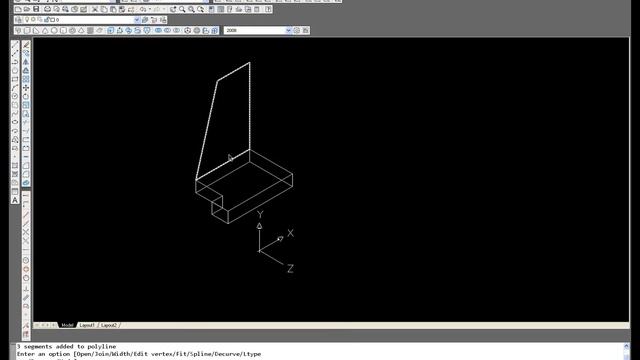Select the Explode modify tool

(x=26, y=182)
